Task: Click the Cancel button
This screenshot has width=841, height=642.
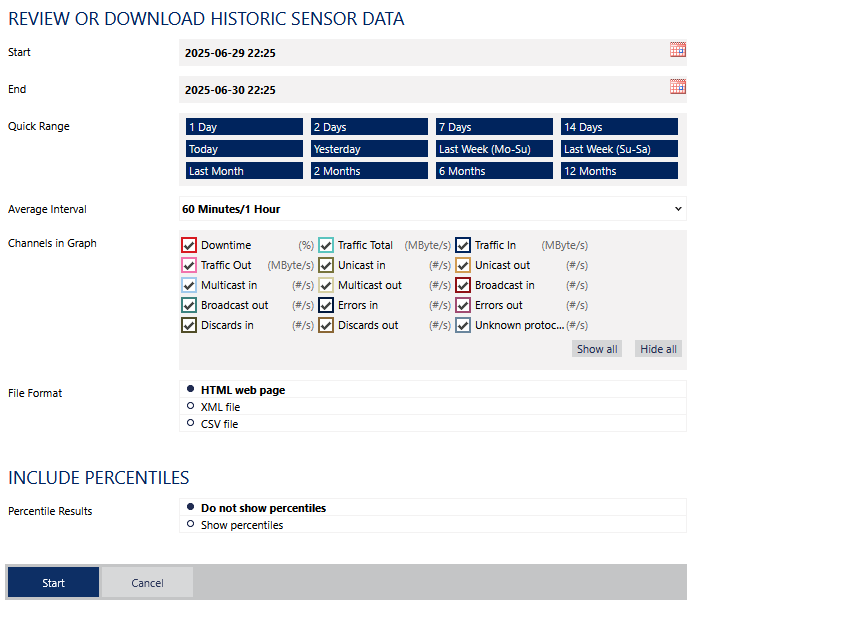Action: pos(147,582)
